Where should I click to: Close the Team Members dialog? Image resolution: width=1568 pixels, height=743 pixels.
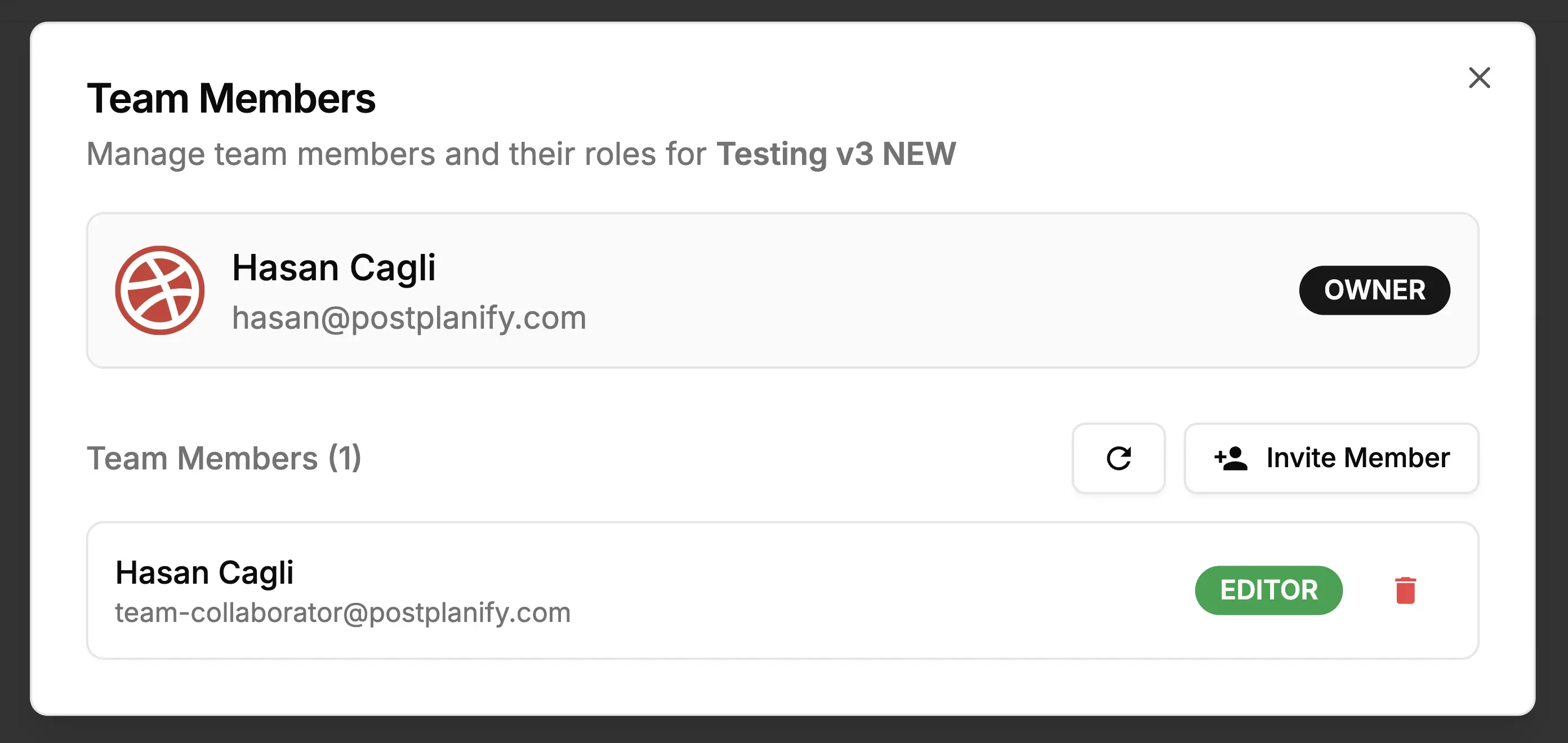(x=1478, y=78)
